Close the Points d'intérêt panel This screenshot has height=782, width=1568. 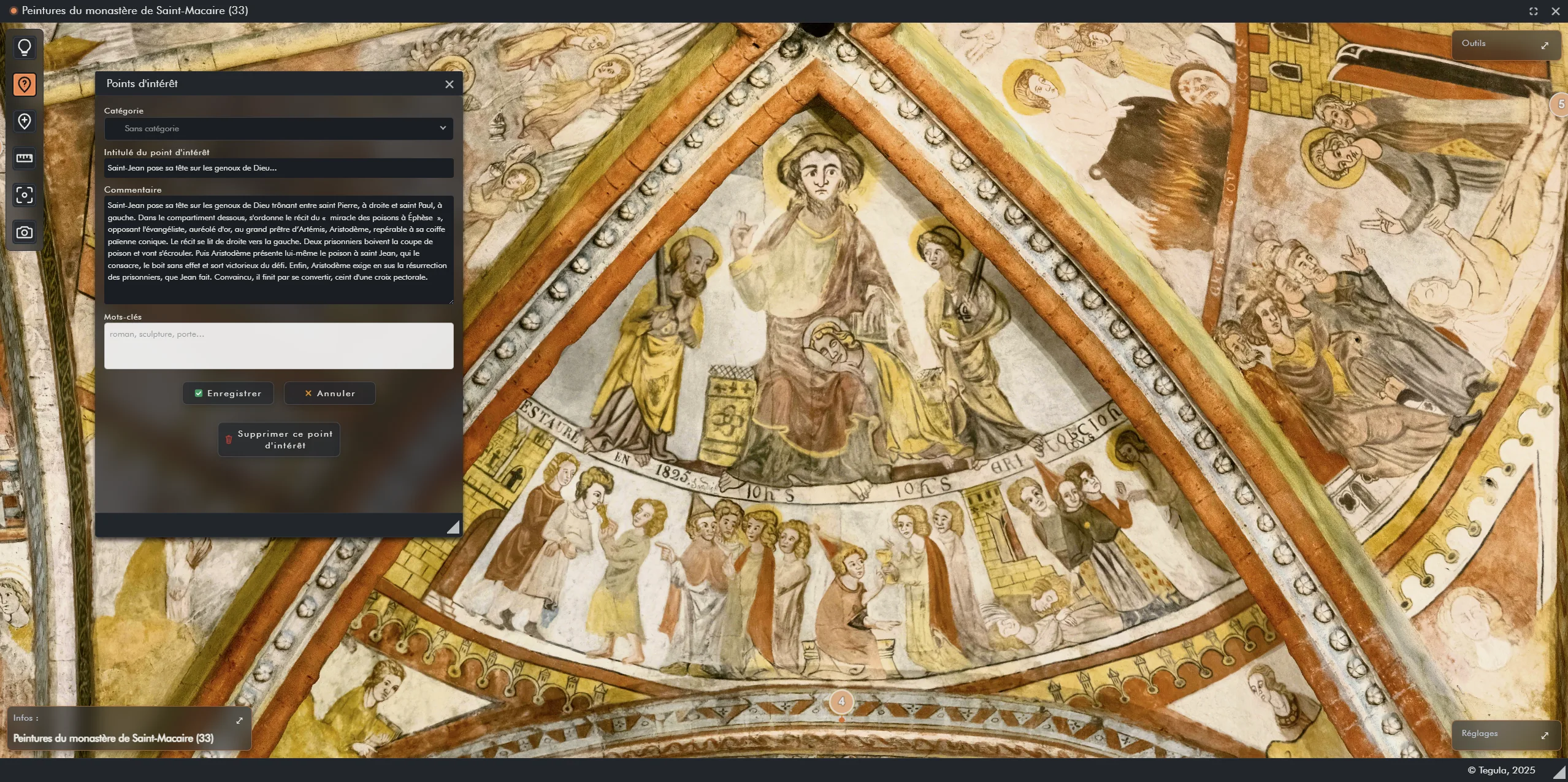(449, 85)
